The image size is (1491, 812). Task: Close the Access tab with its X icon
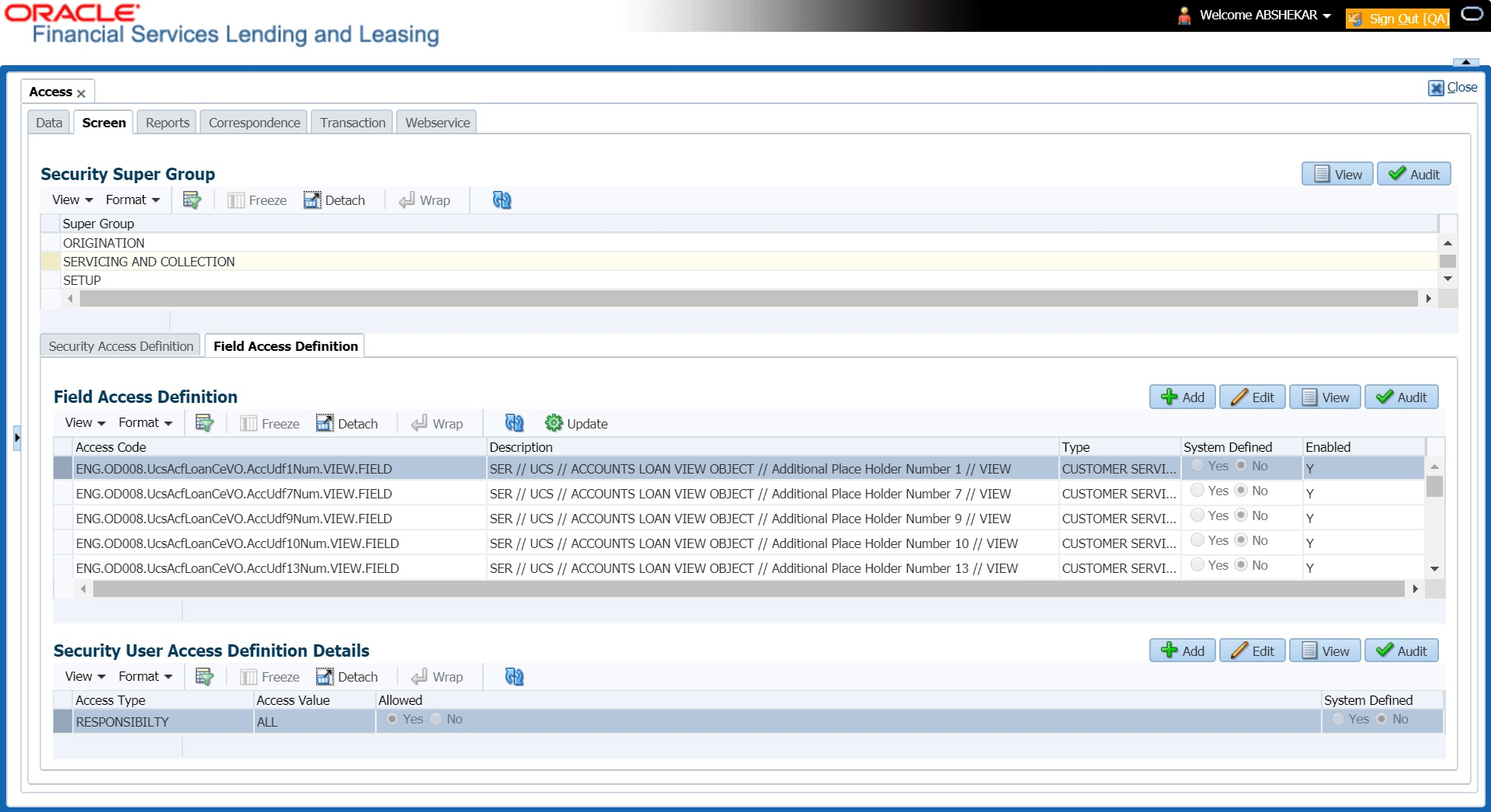click(81, 93)
